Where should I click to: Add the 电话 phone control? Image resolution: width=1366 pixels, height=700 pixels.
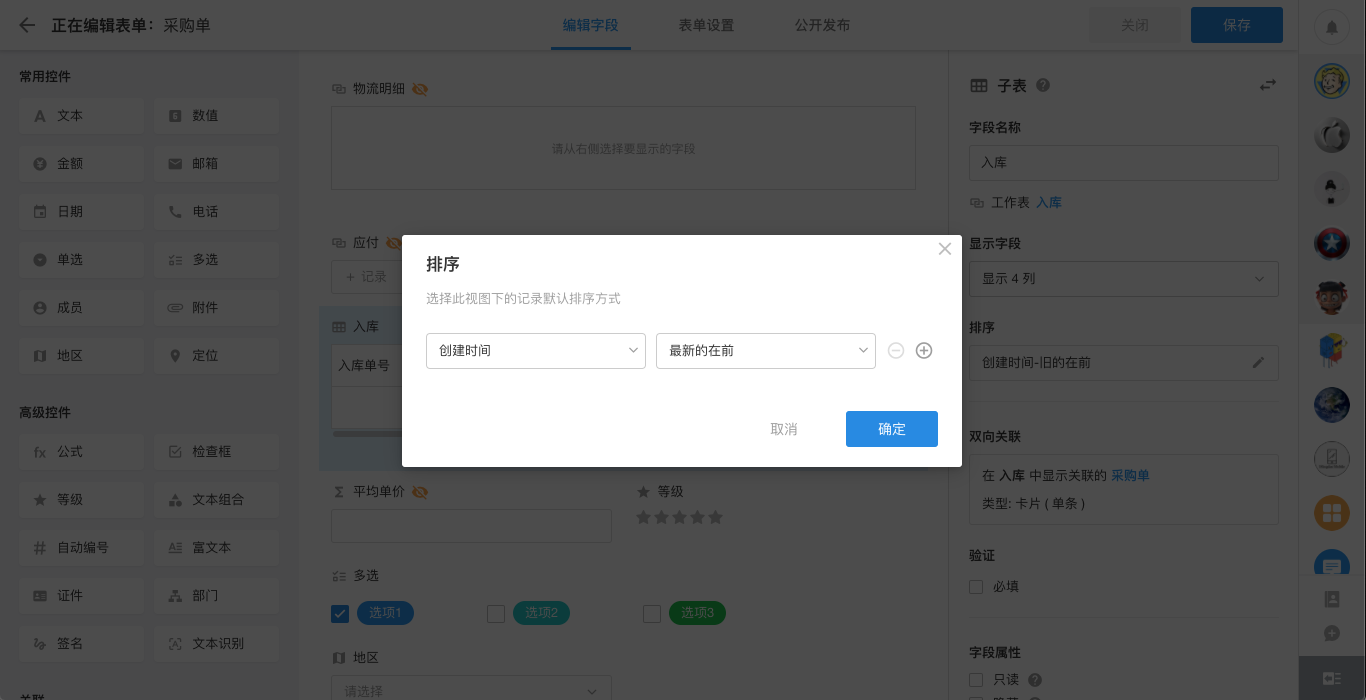(x=216, y=212)
